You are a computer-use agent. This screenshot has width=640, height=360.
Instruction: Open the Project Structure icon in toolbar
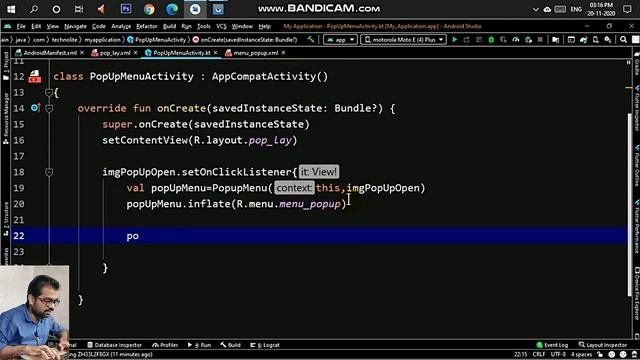tap(556, 40)
